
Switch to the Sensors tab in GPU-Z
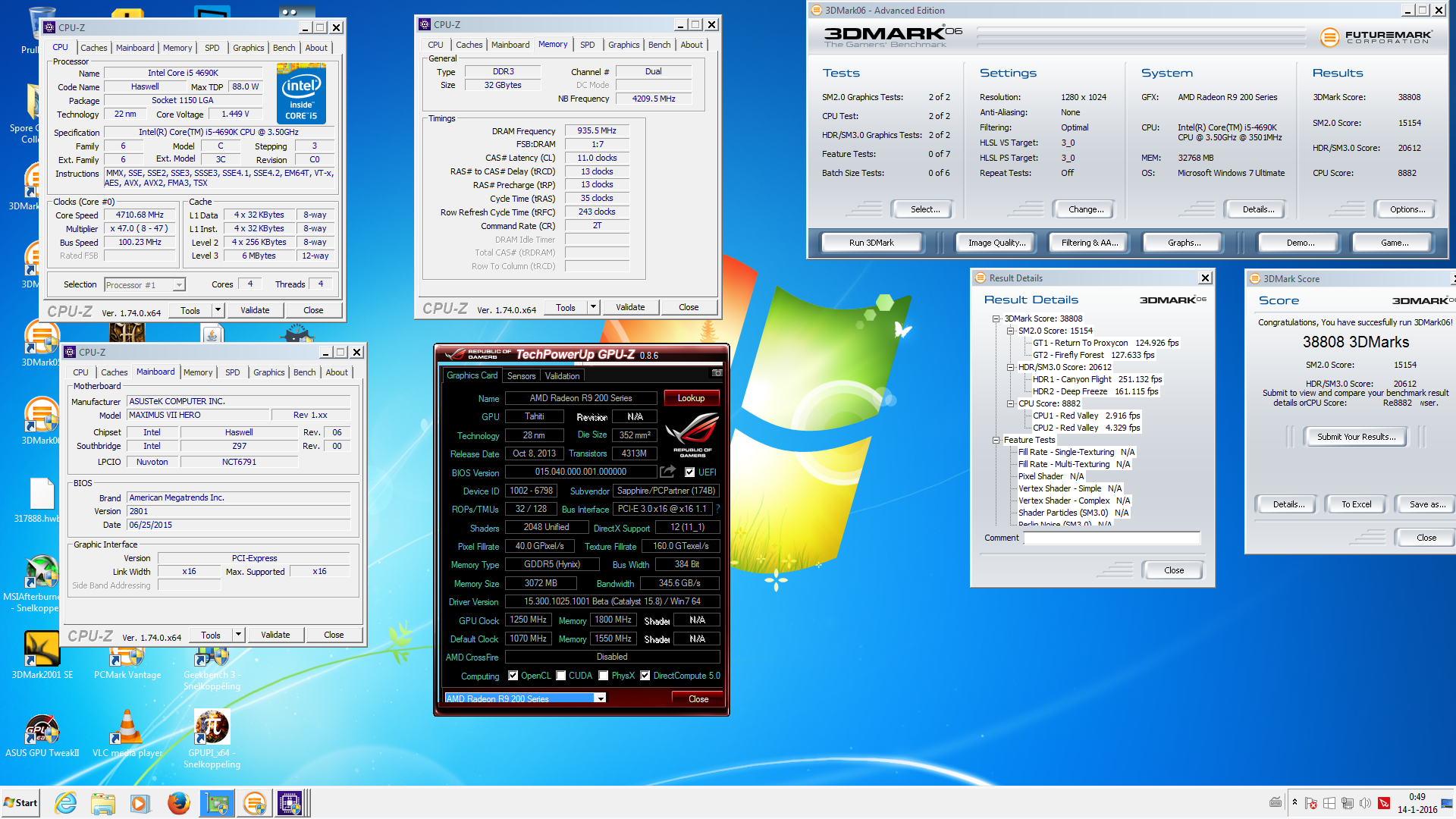point(521,376)
